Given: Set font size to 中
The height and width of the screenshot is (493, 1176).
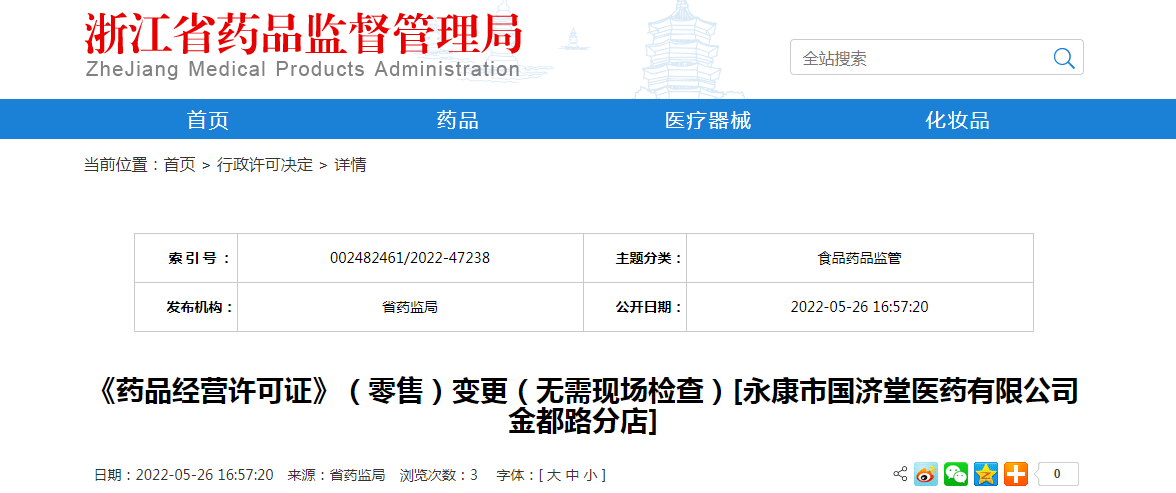Looking at the screenshot, I should (x=572, y=475).
